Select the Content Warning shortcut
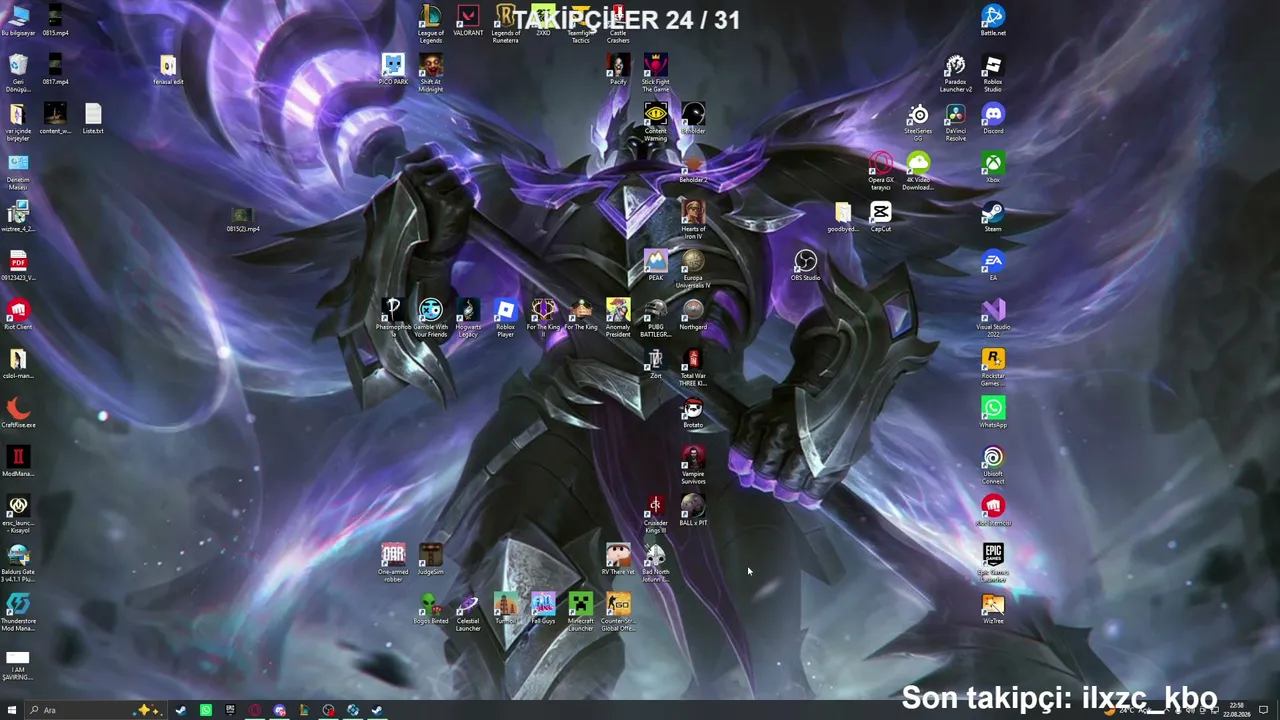Viewport: 1280px width, 720px height. coord(656,122)
